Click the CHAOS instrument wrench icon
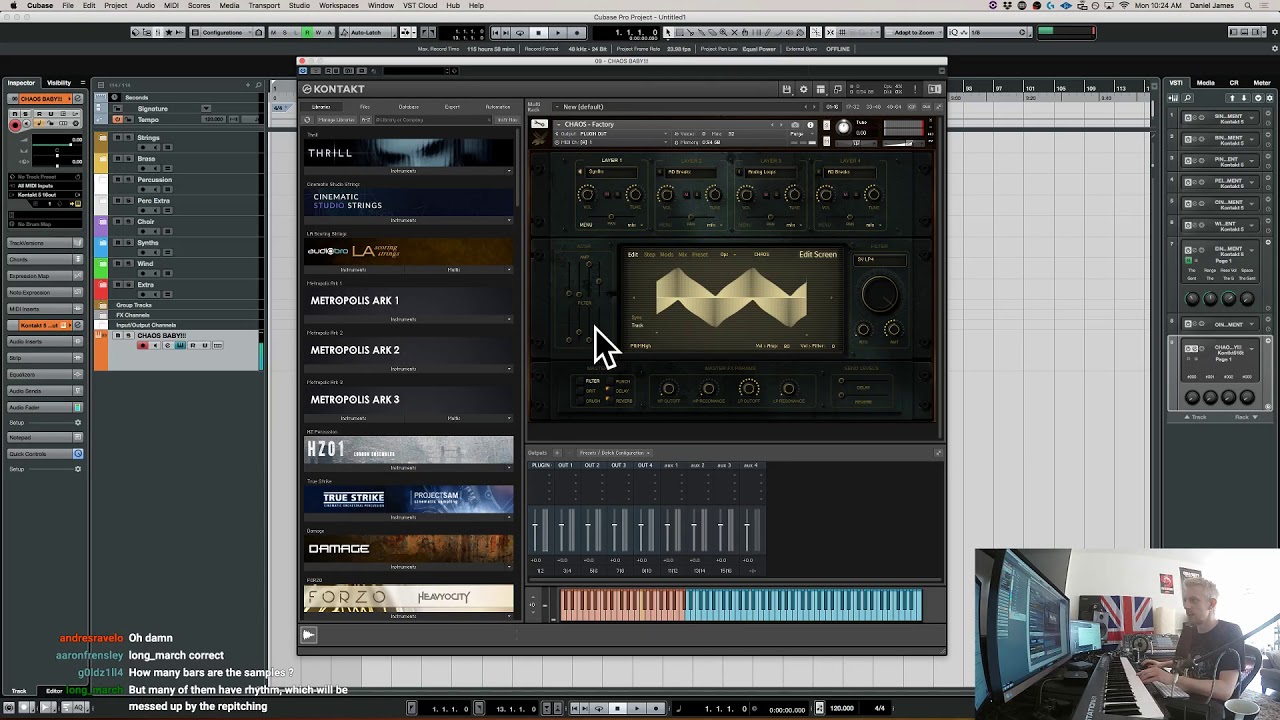Image resolution: width=1280 pixels, height=720 pixels. 540,125
